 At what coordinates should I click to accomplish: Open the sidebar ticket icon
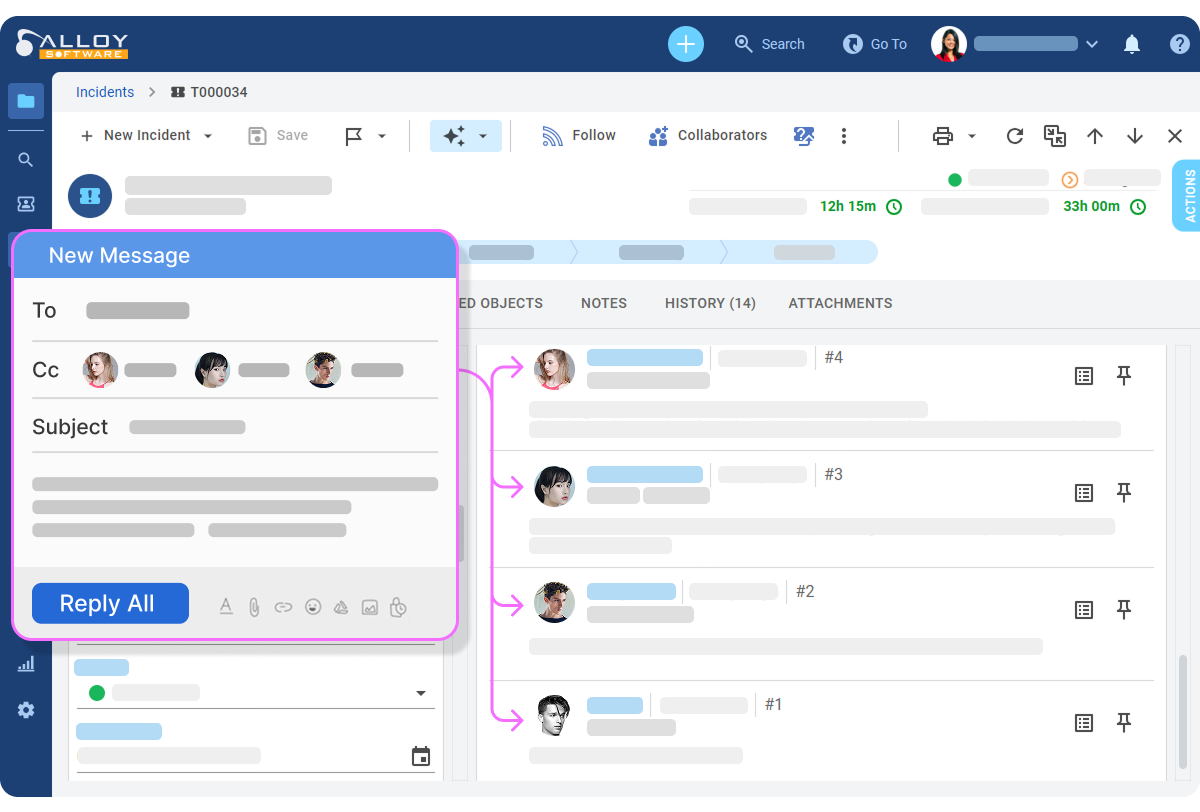coord(26,203)
